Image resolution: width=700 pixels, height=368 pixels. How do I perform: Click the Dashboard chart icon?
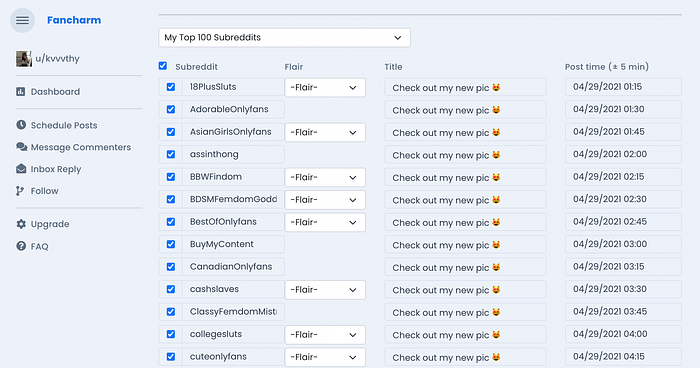(x=21, y=92)
